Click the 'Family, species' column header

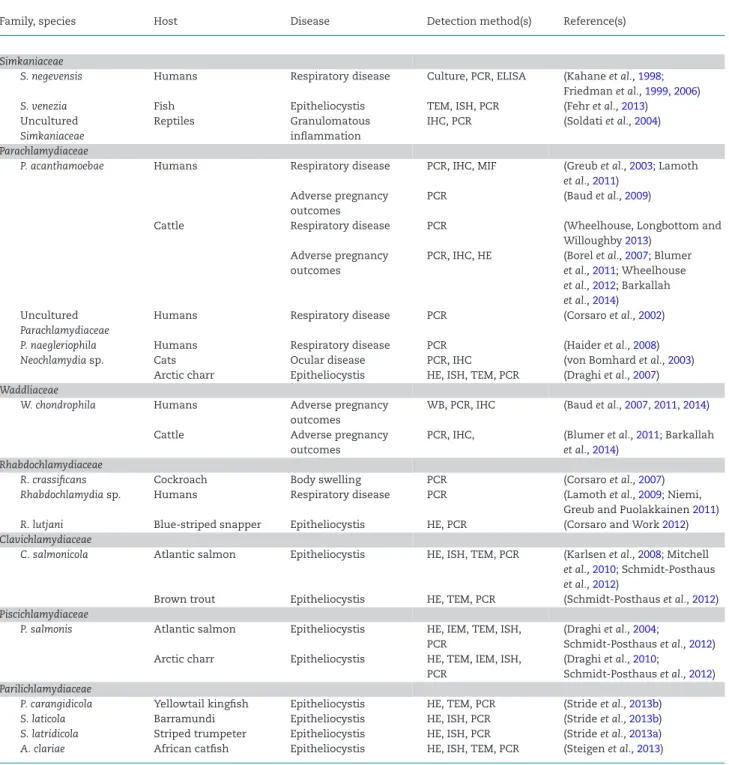click(x=38, y=21)
